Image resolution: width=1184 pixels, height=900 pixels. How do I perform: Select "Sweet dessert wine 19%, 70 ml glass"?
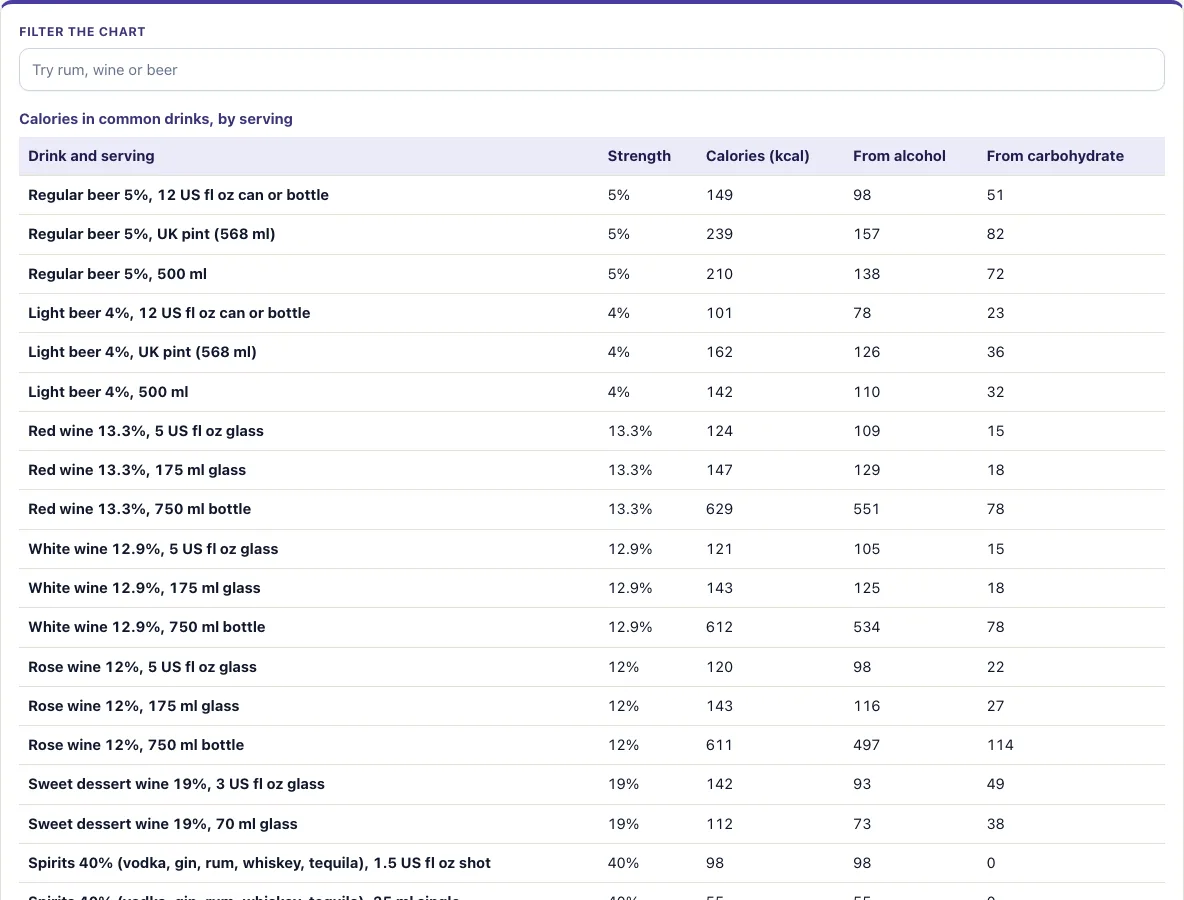[x=162, y=824]
